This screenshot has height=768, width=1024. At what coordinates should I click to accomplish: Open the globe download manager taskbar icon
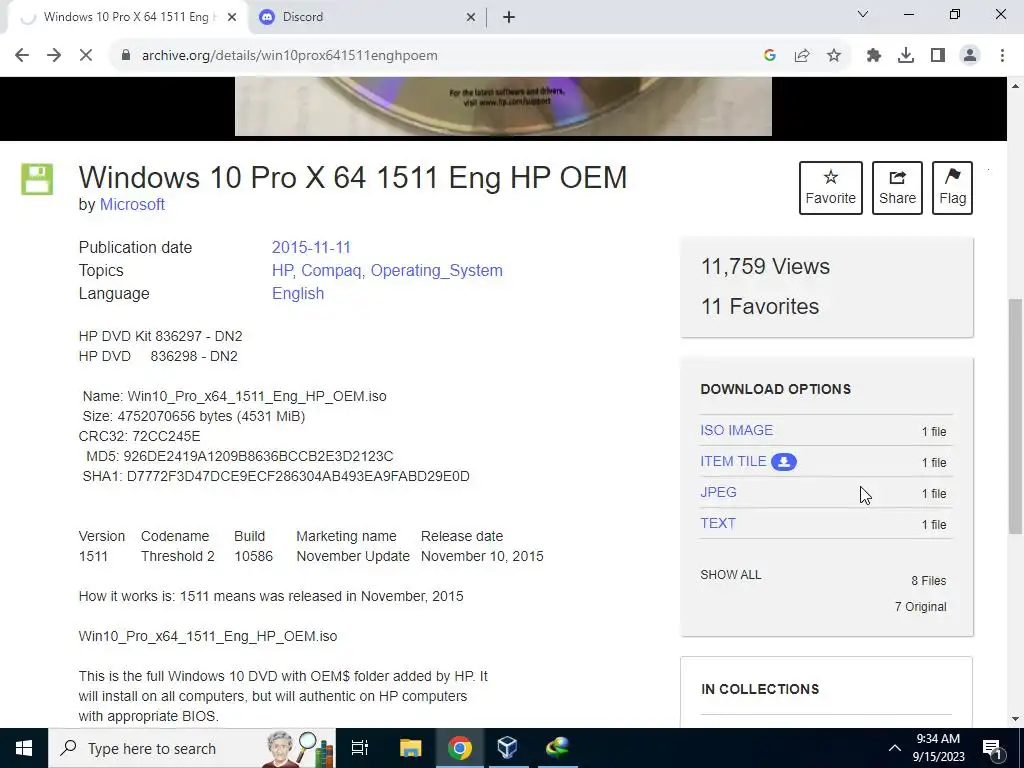[558, 748]
